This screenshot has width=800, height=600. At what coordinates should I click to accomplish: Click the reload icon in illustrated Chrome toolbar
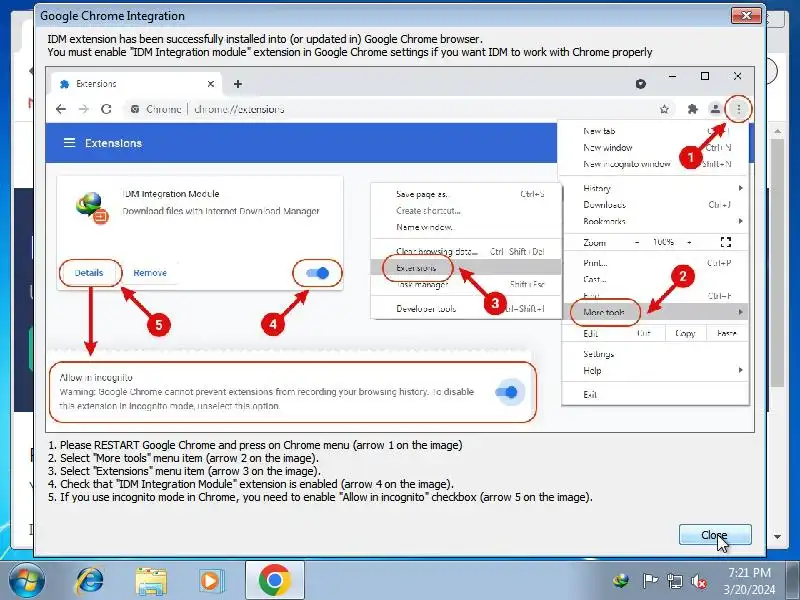pos(106,109)
